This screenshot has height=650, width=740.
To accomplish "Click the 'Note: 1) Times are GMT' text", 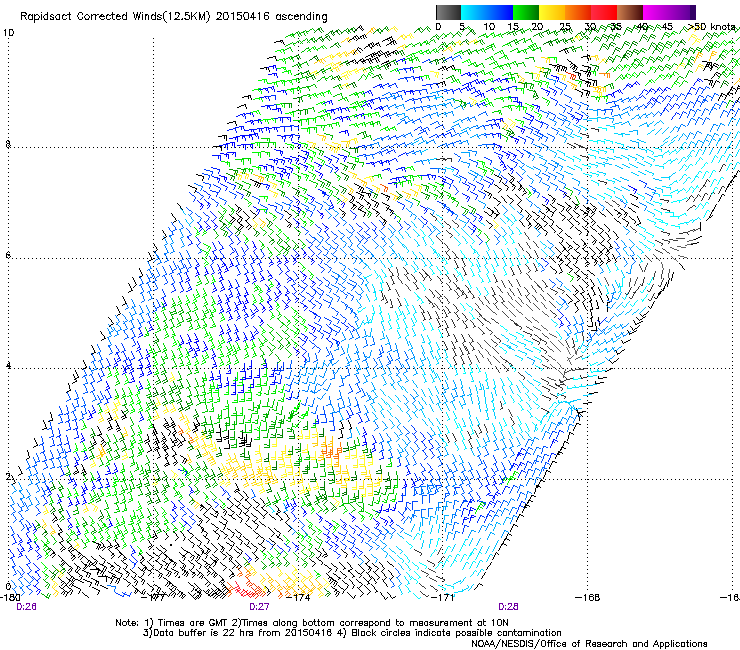I will [173, 623].
